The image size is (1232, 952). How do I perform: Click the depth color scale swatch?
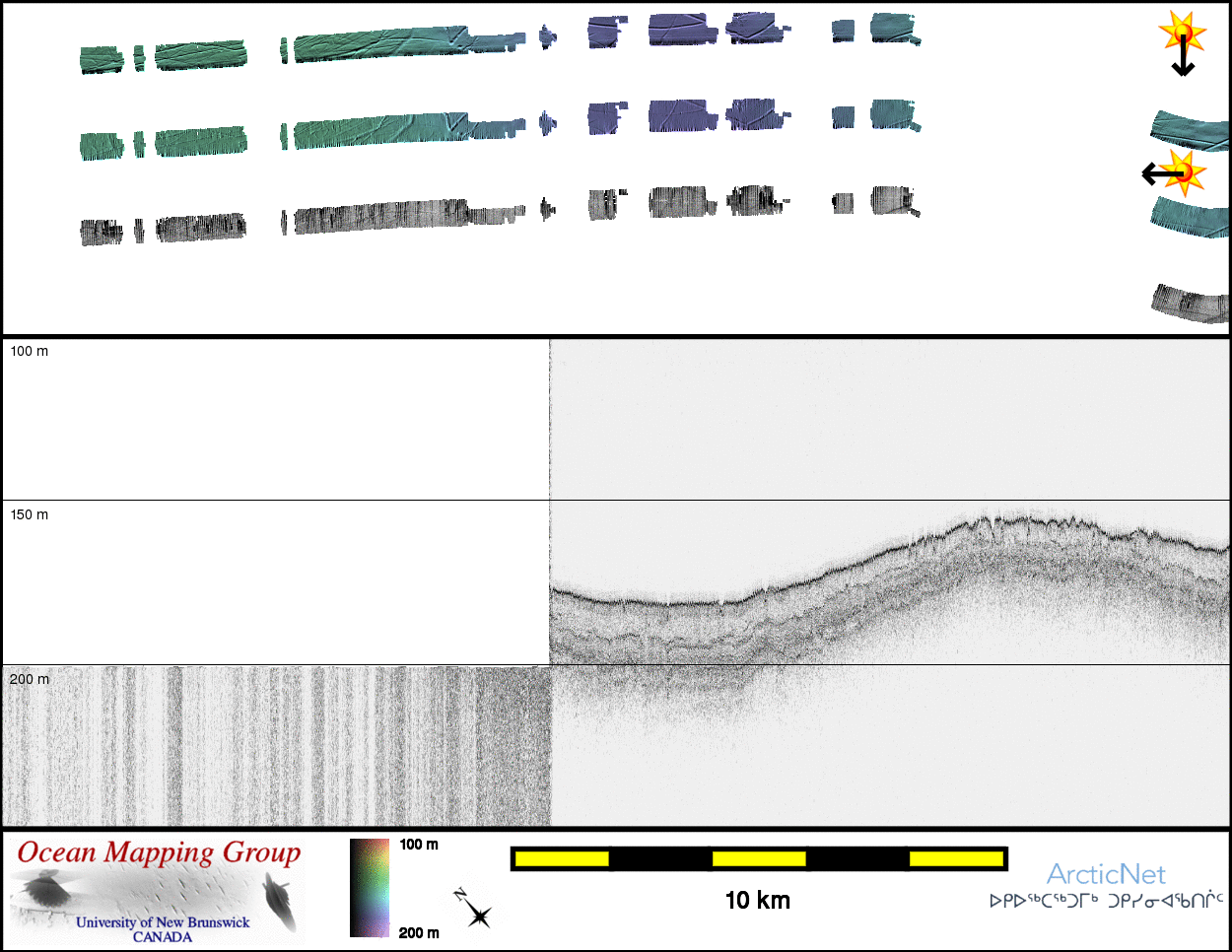[370, 887]
